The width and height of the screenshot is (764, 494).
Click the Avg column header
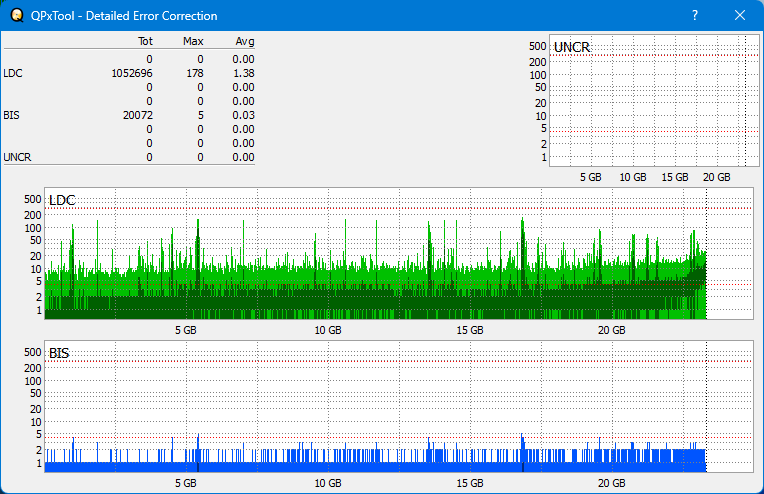(245, 41)
